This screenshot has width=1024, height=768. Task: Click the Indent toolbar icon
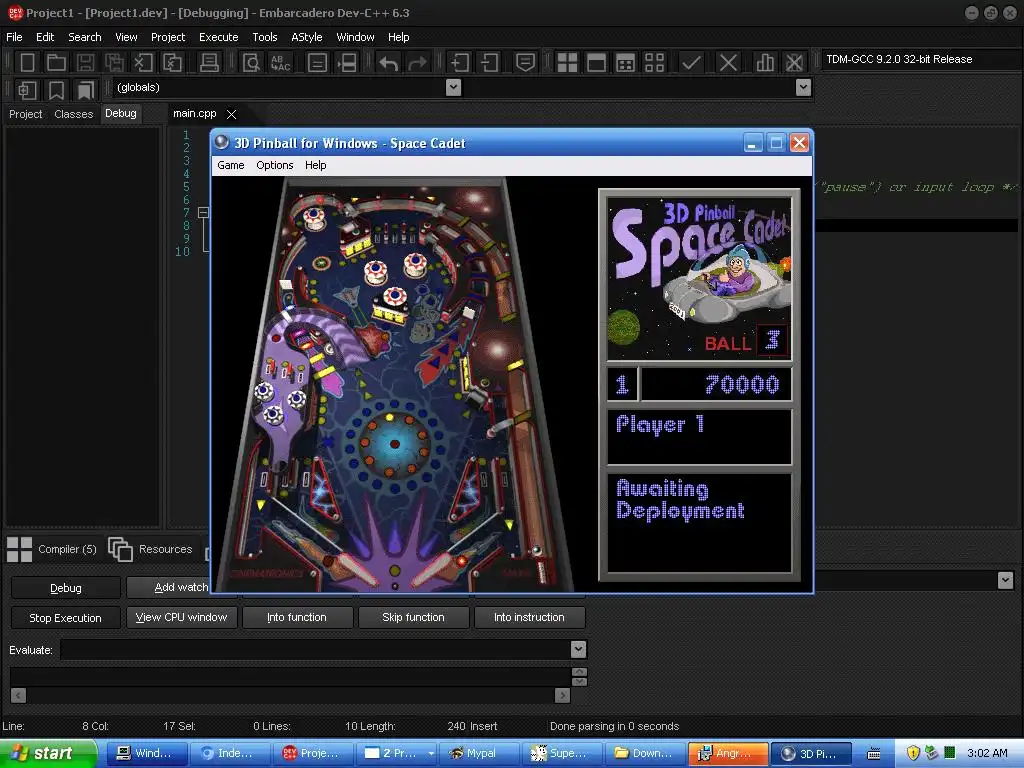tap(460, 63)
